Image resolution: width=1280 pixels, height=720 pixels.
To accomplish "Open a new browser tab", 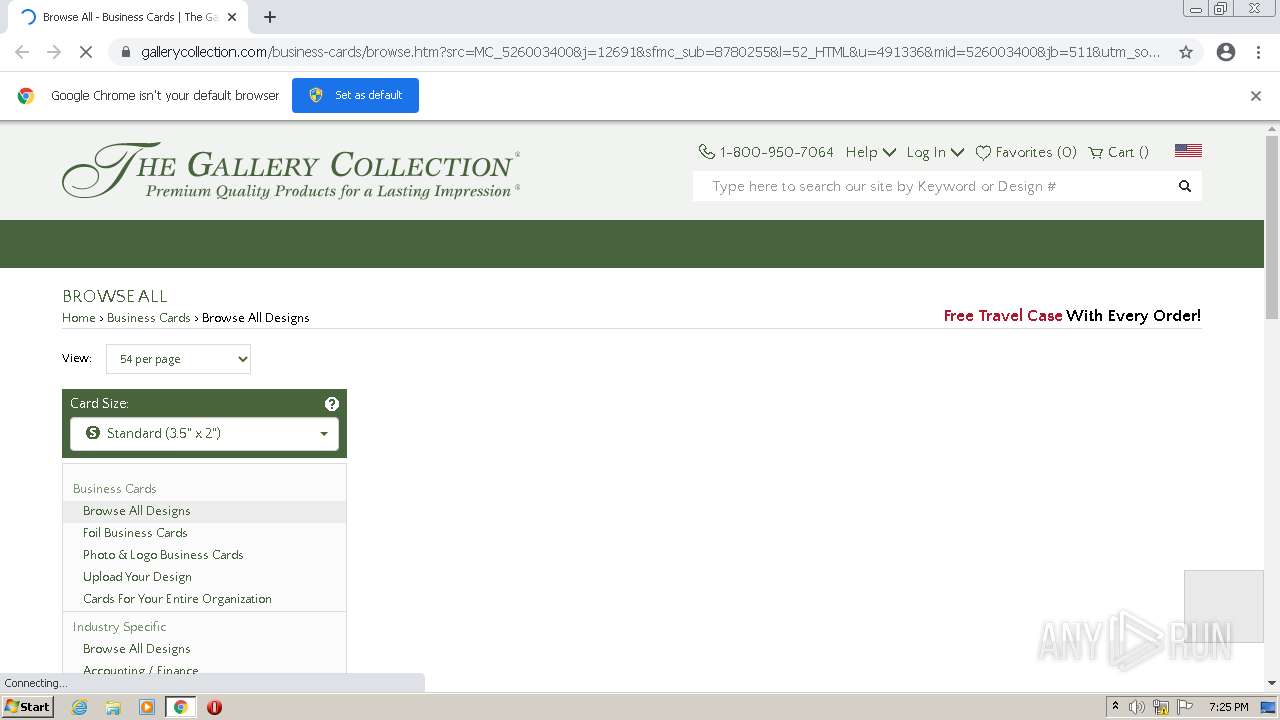I will (270, 17).
